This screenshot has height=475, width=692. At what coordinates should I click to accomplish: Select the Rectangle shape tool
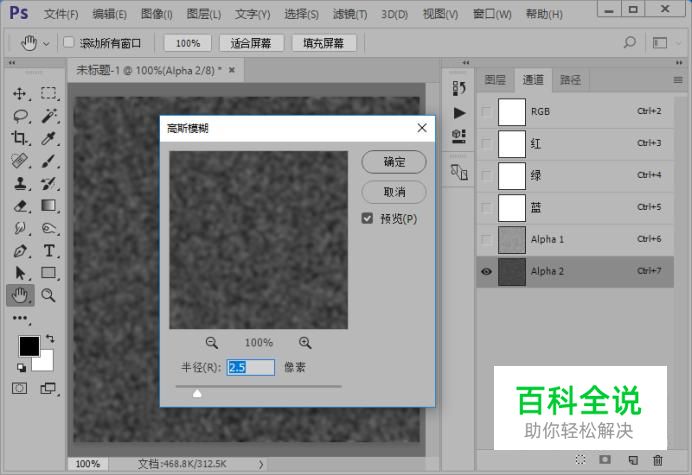coord(48,273)
